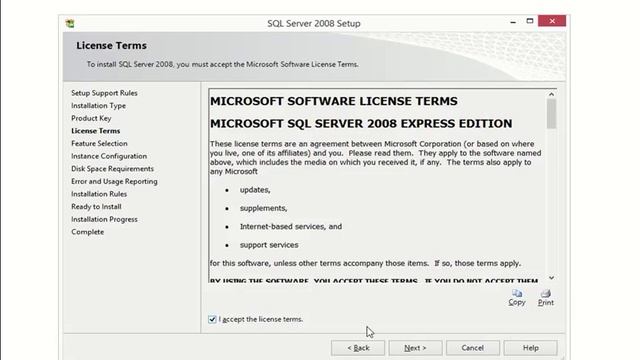Minimize the SQL Server 2008 Setup window
640x360 pixels.
pos(513,22)
